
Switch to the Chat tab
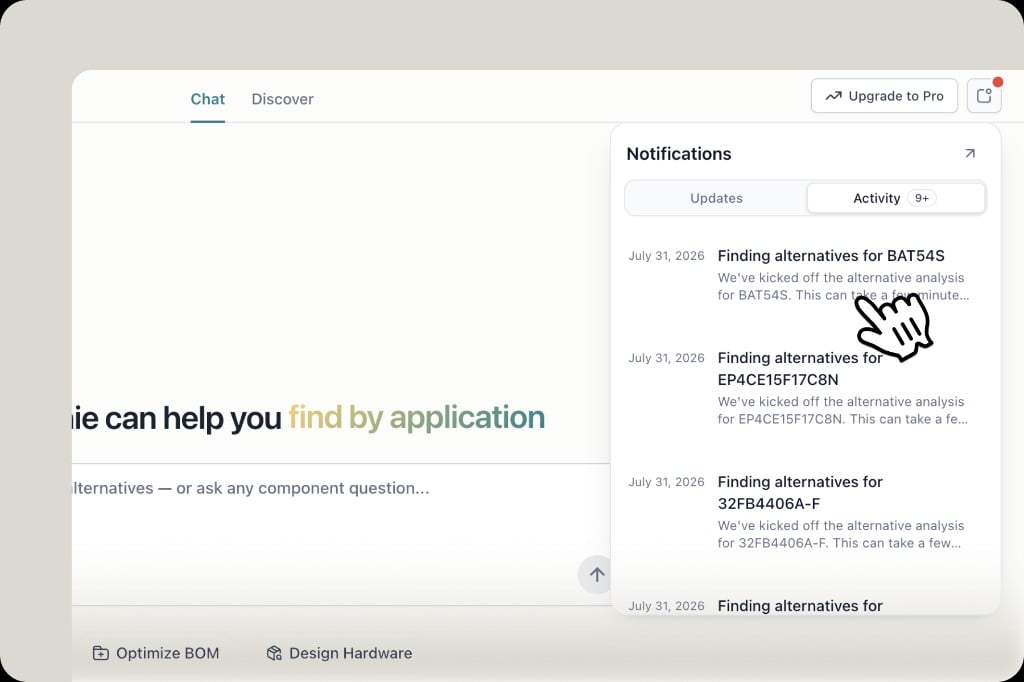click(208, 99)
